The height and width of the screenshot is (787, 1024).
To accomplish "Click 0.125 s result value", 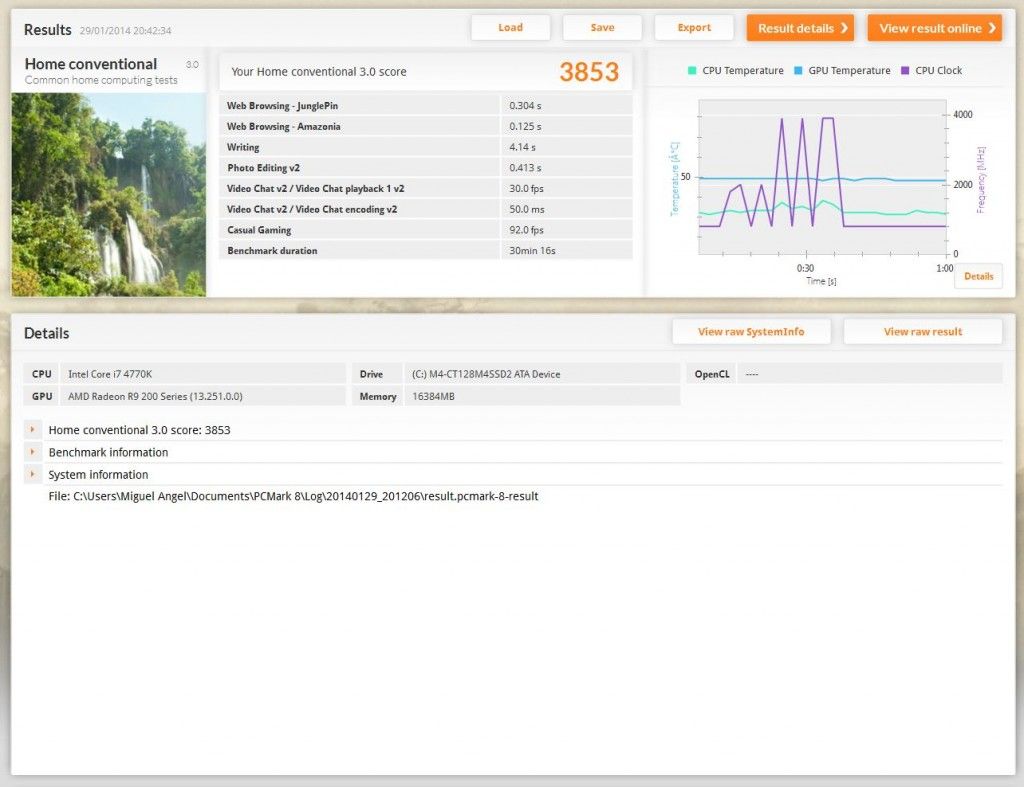I will tap(525, 126).
